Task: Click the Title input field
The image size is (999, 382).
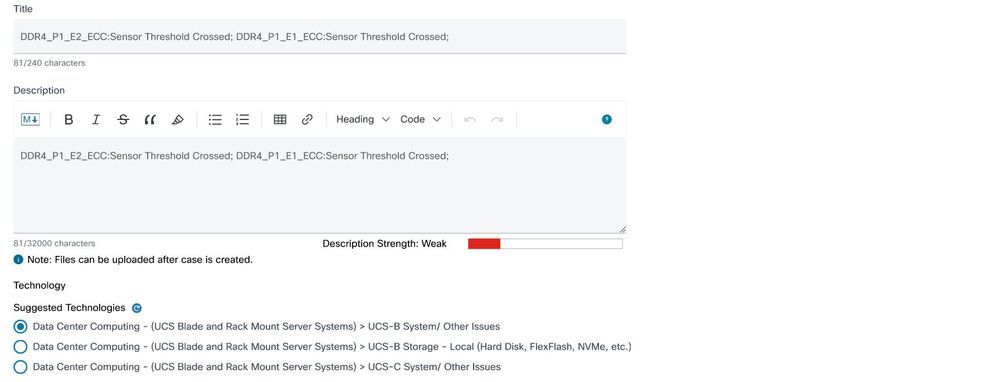Action: (320, 36)
